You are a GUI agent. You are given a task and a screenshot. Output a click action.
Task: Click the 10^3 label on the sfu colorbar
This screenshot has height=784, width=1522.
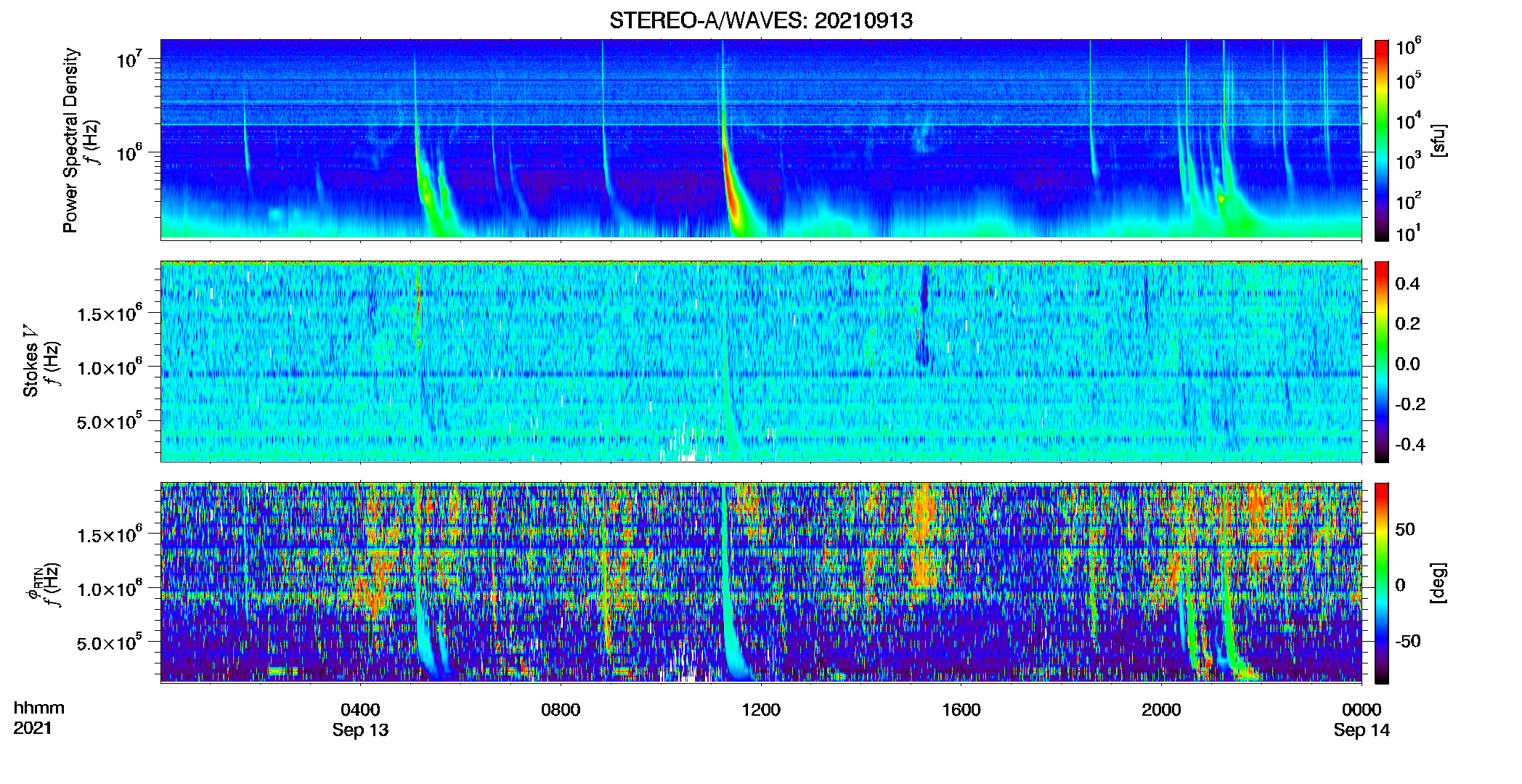click(x=1408, y=161)
